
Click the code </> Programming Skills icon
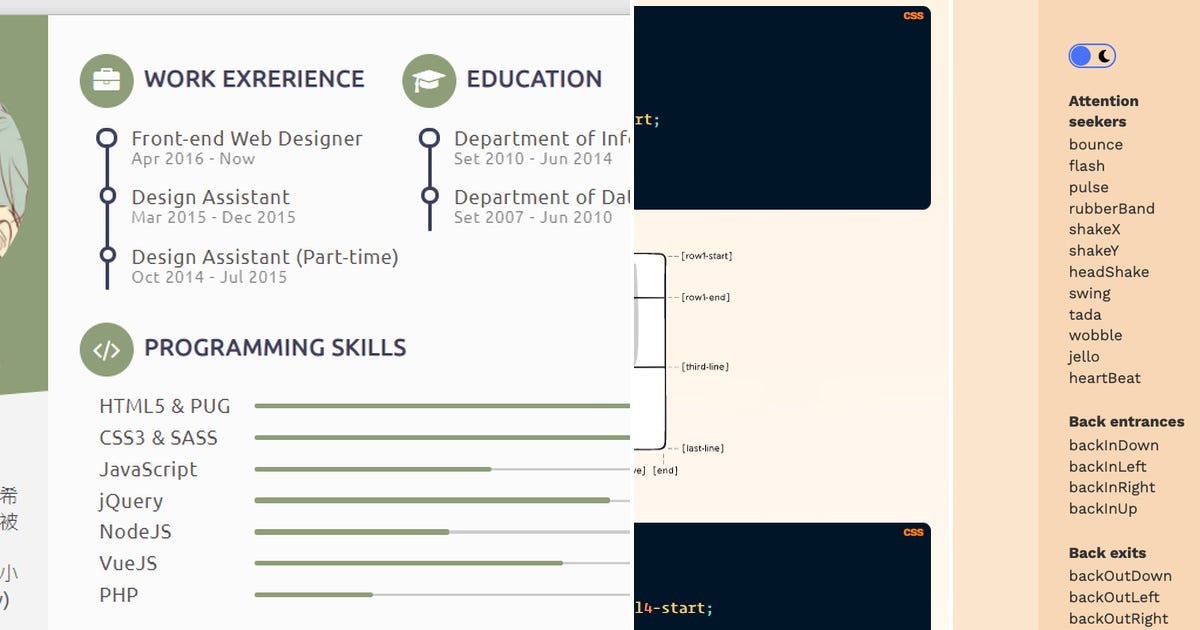coord(107,349)
